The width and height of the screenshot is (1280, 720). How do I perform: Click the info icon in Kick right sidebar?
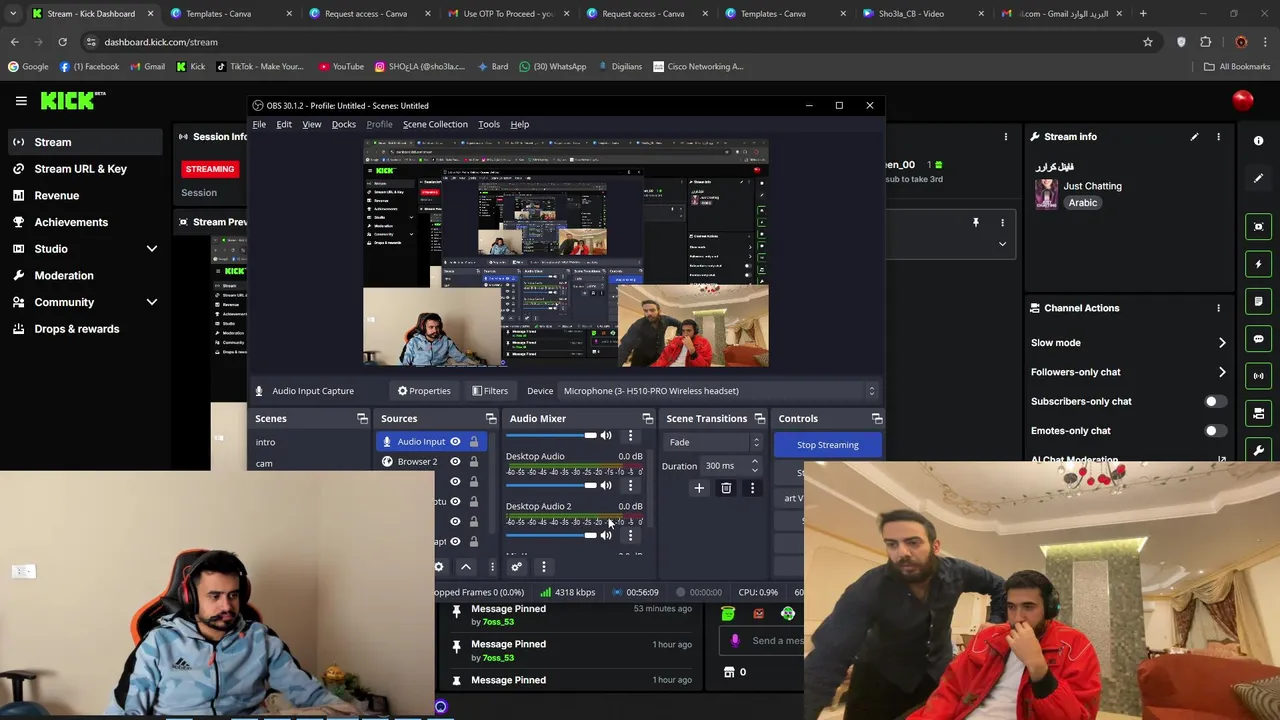[x=1259, y=141]
